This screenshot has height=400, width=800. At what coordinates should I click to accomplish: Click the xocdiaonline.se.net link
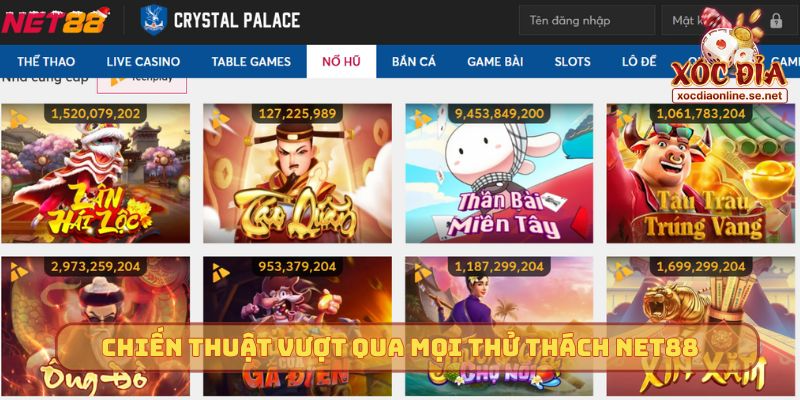[x=730, y=95]
